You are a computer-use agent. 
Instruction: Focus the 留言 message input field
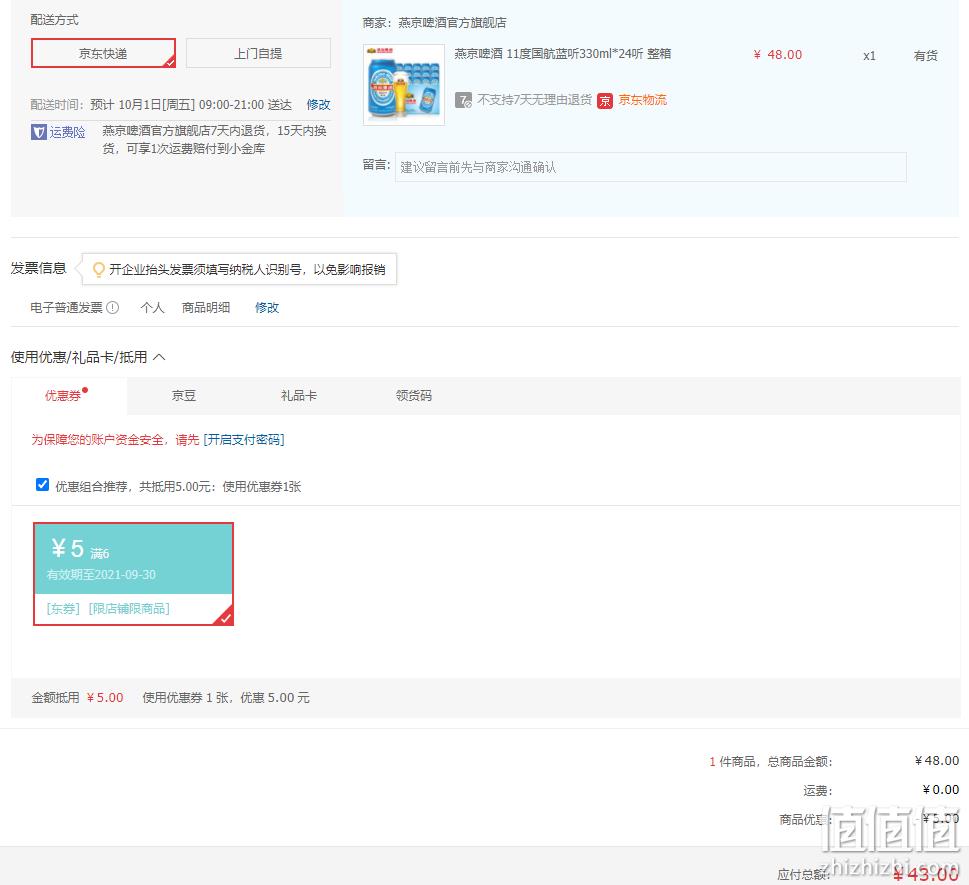tap(651, 167)
